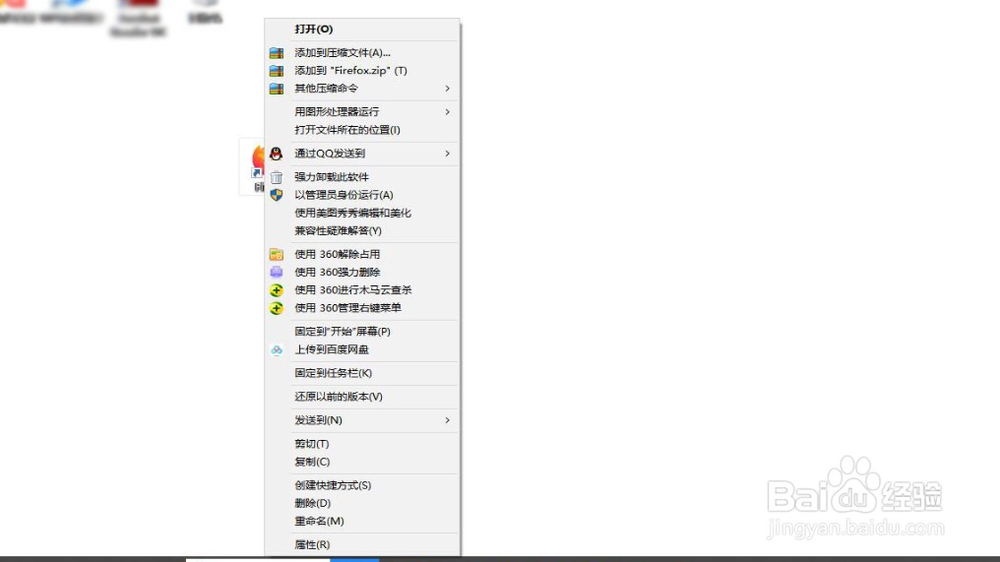Click the admin shield icon
1000x562 pixels.
(x=276, y=195)
